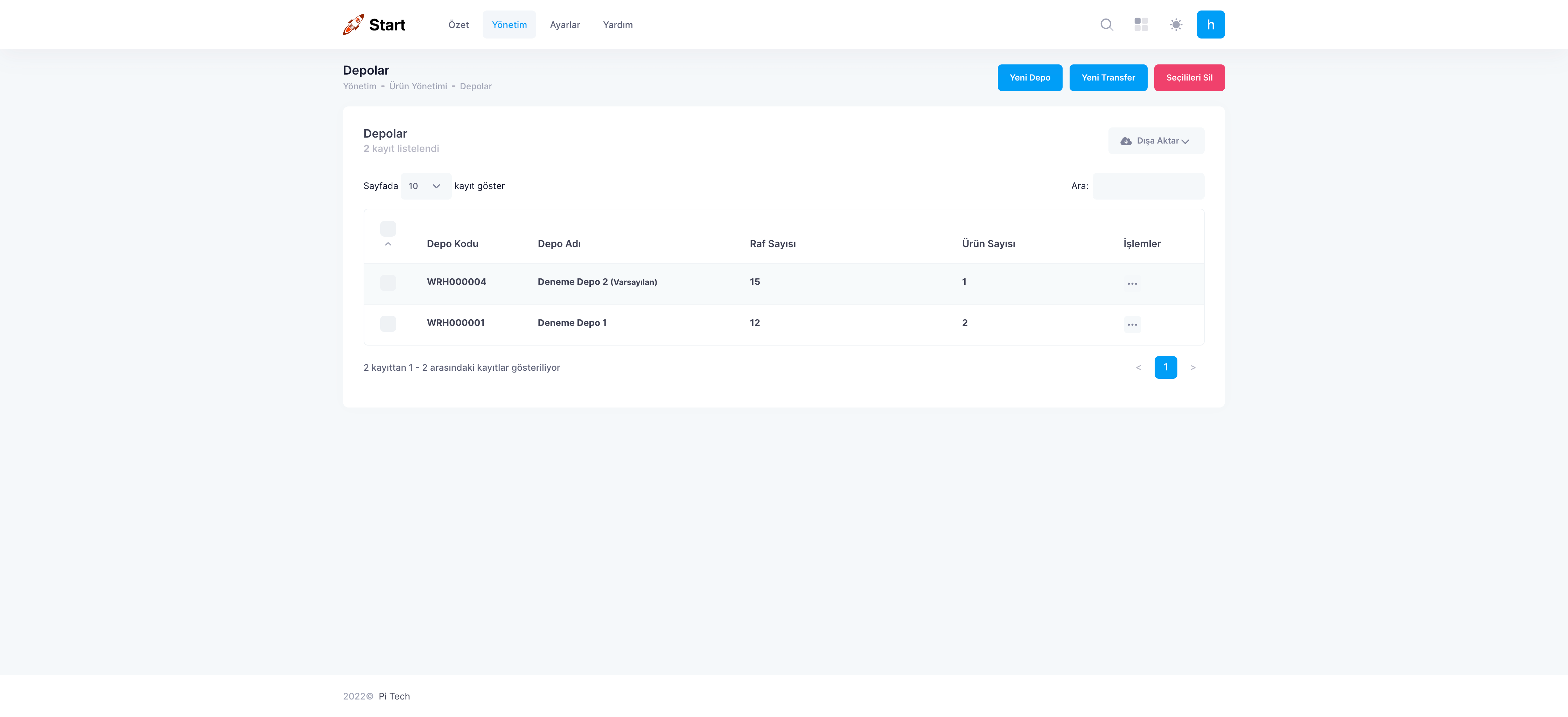Screen dimensions: 1568x717
Task: Click the Ürün Yönetimi breadcrumb link
Action: (x=418, y=86)
